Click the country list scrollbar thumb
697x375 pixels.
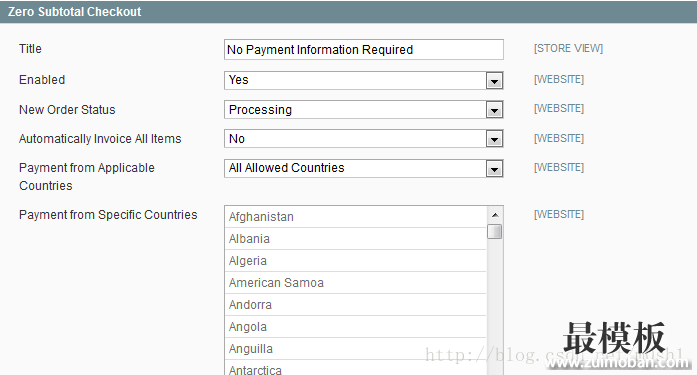[495, 231]
